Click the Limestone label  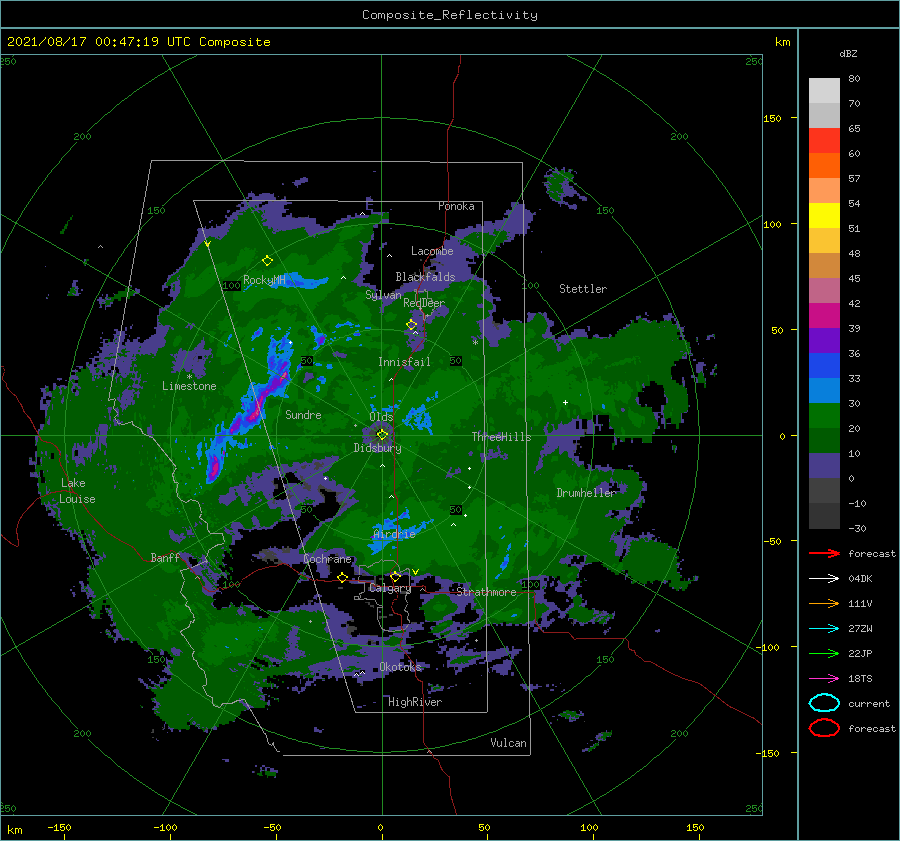[x=189, y=386]
